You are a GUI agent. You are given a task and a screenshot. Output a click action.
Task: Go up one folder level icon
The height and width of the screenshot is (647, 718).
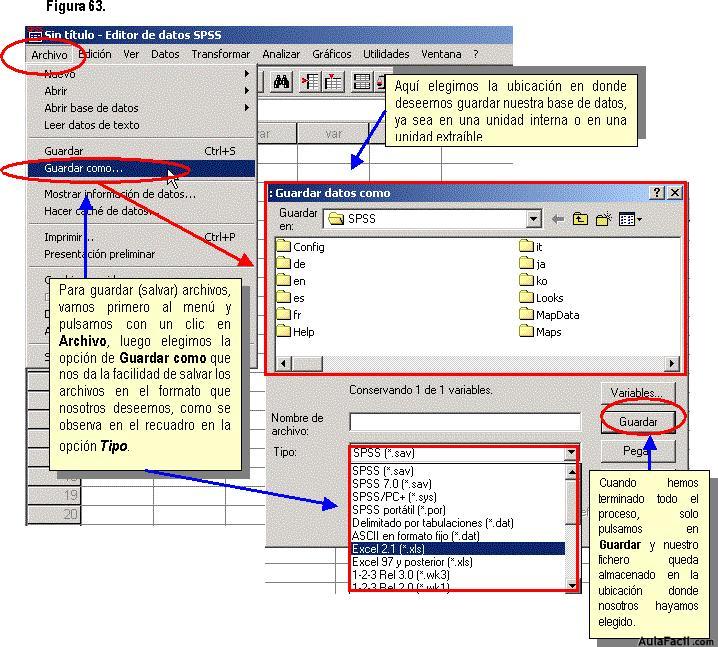coord(580,219)
